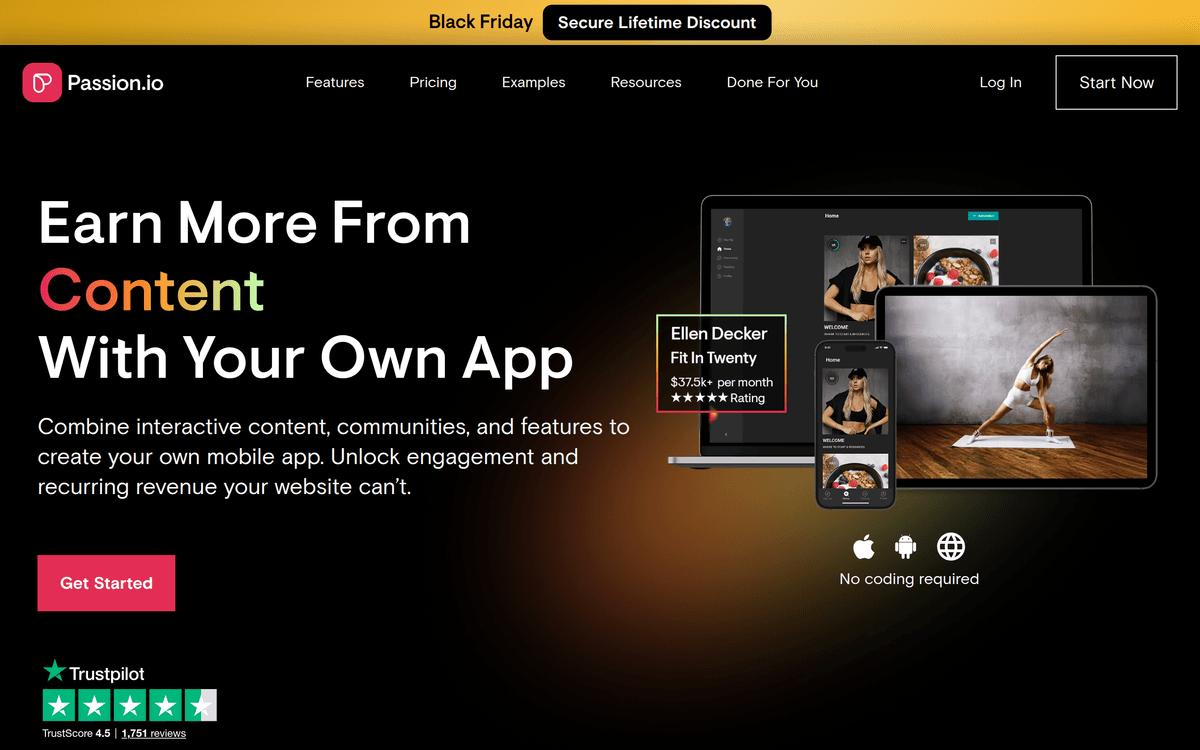Open the Features menu
The width and height of the screenshot is (1200, 750).
(335, 82)
